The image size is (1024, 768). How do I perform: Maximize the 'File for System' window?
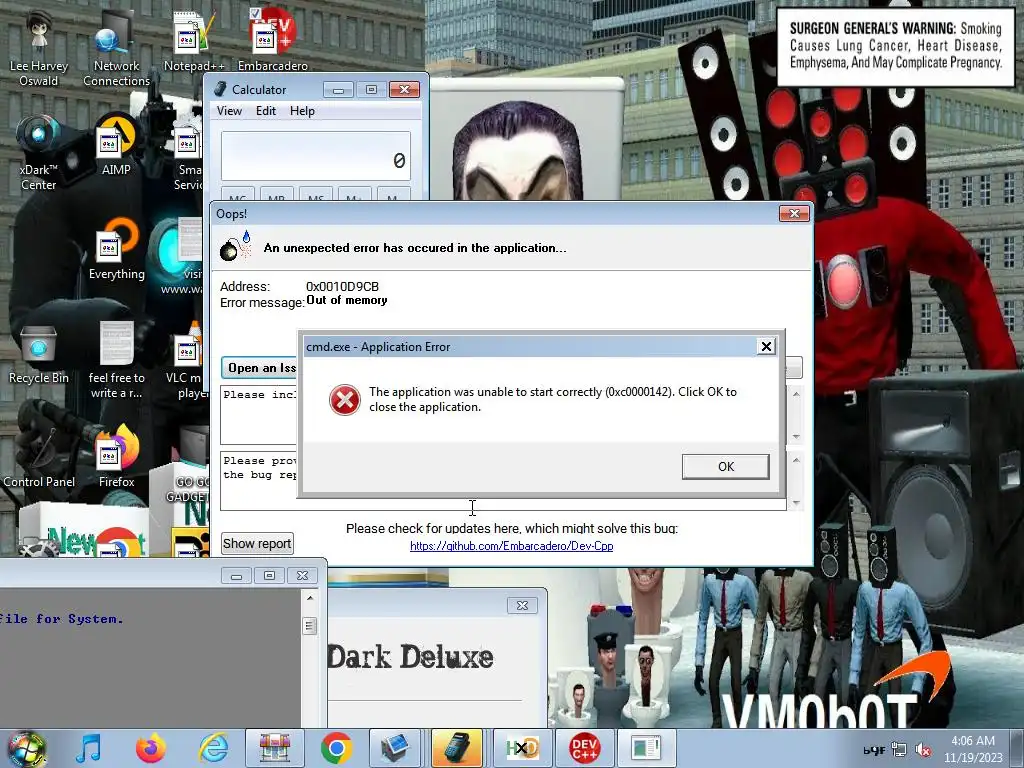click(269, 575)
